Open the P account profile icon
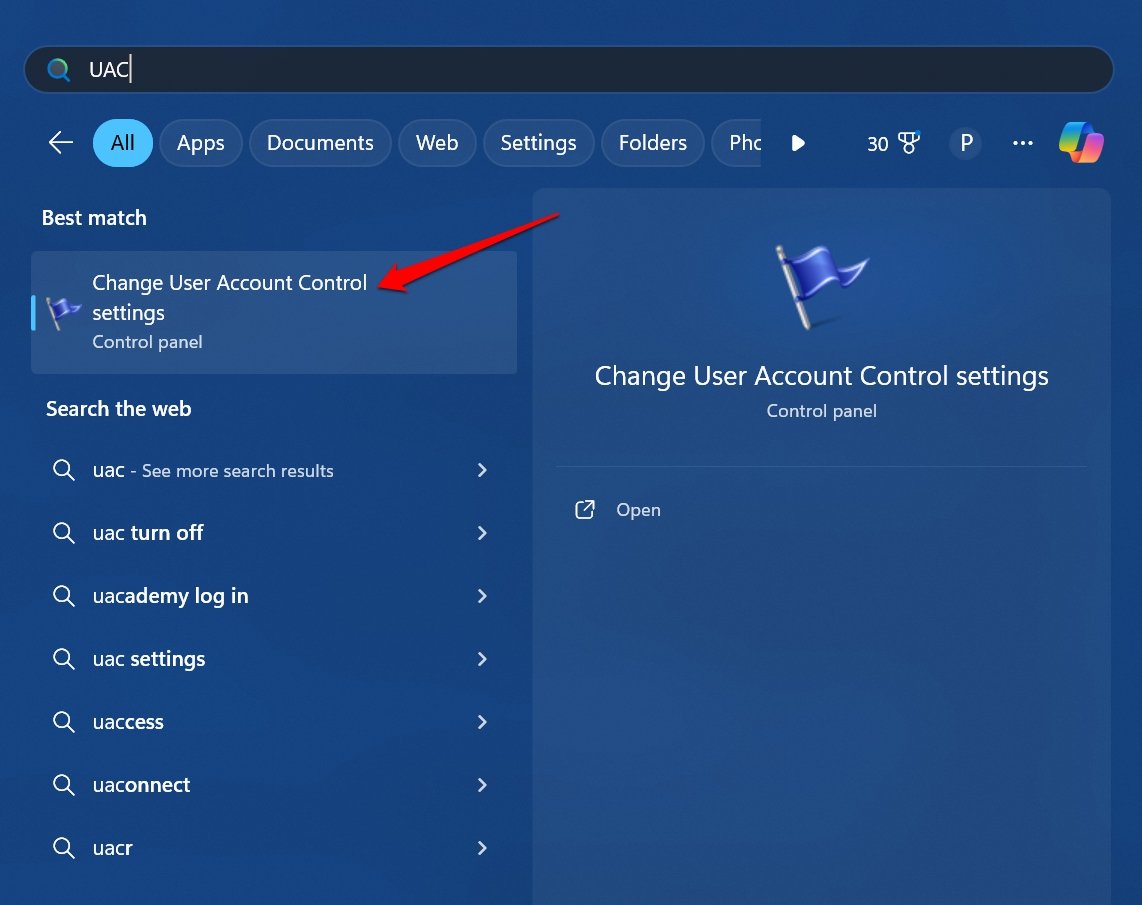Viewport: 1142px width, 905px height. tap(966, 143)
